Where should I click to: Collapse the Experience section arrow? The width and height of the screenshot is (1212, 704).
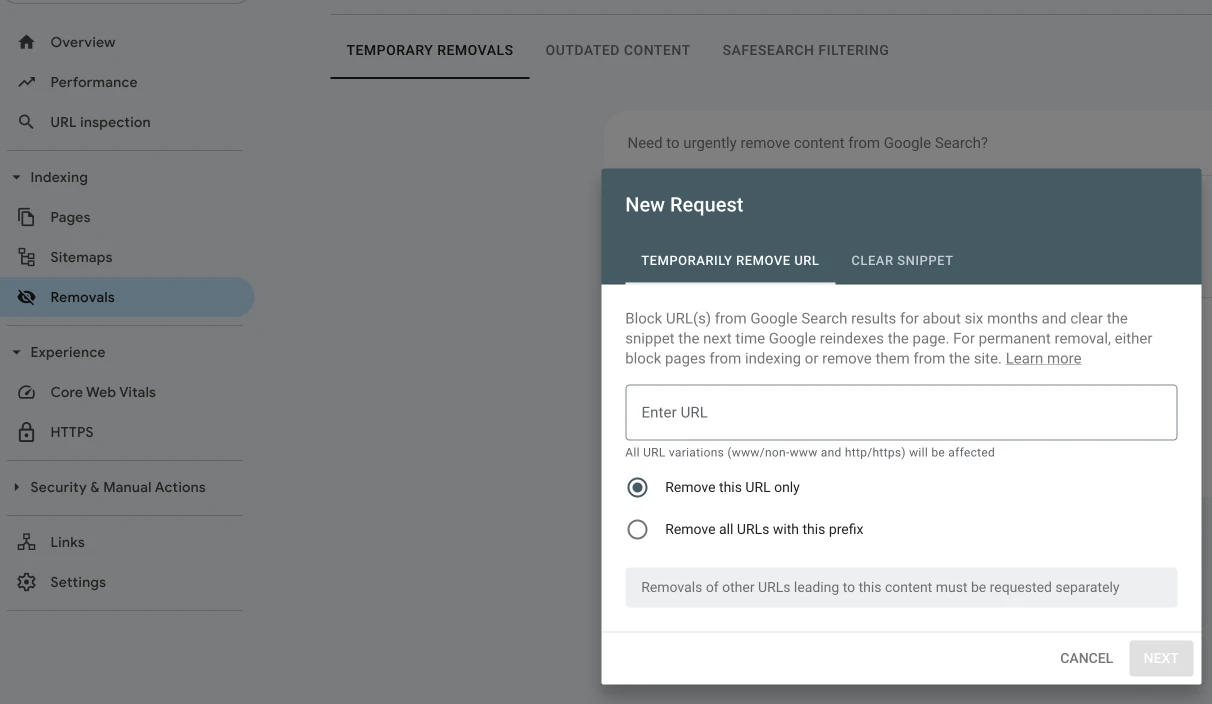point(16,352)
